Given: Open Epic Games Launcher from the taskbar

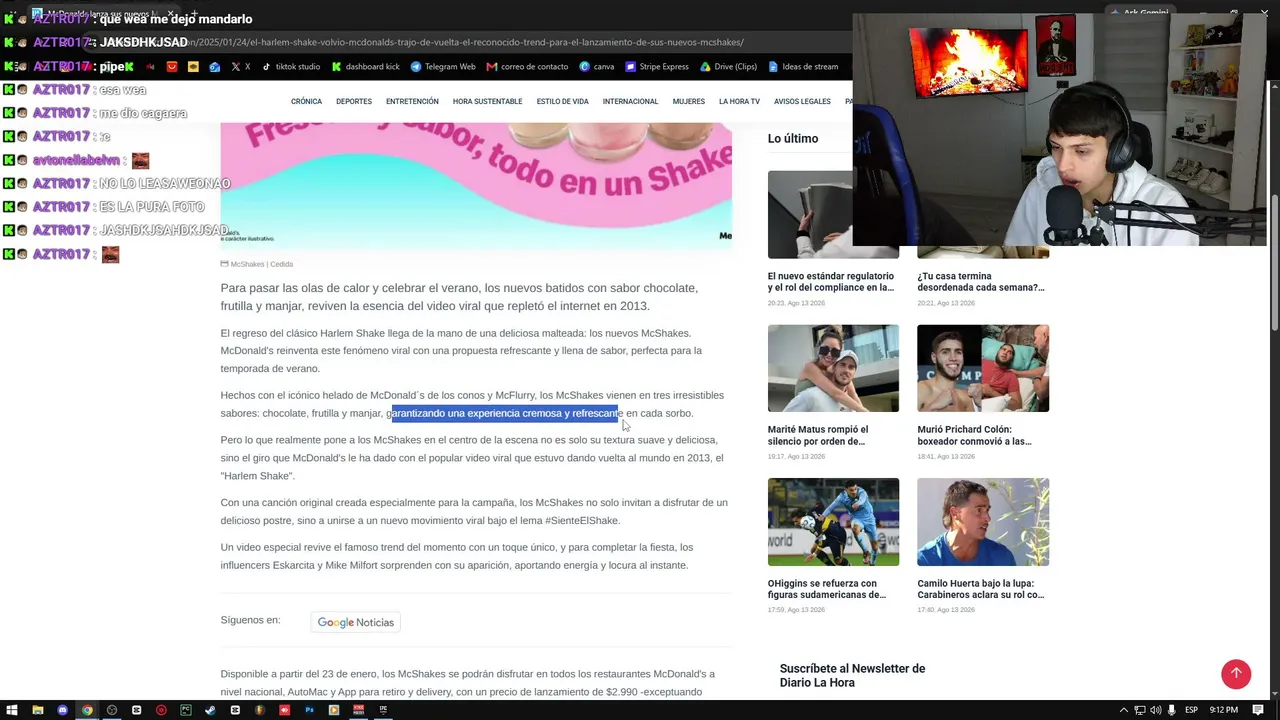Looking at the screenshot, I should click(383, 710).
